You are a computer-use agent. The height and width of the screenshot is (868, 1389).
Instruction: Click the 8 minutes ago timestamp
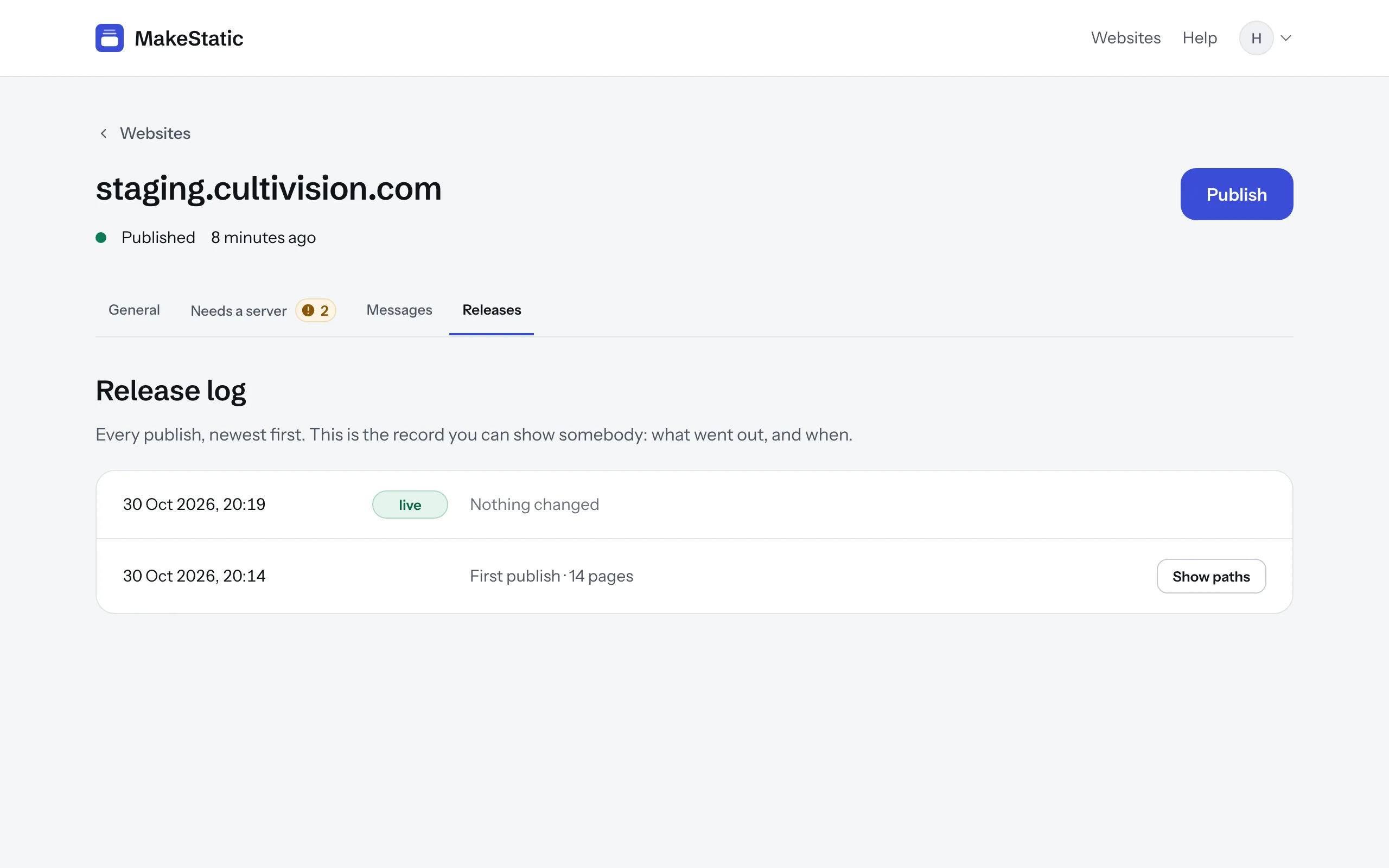coord(263,238)
